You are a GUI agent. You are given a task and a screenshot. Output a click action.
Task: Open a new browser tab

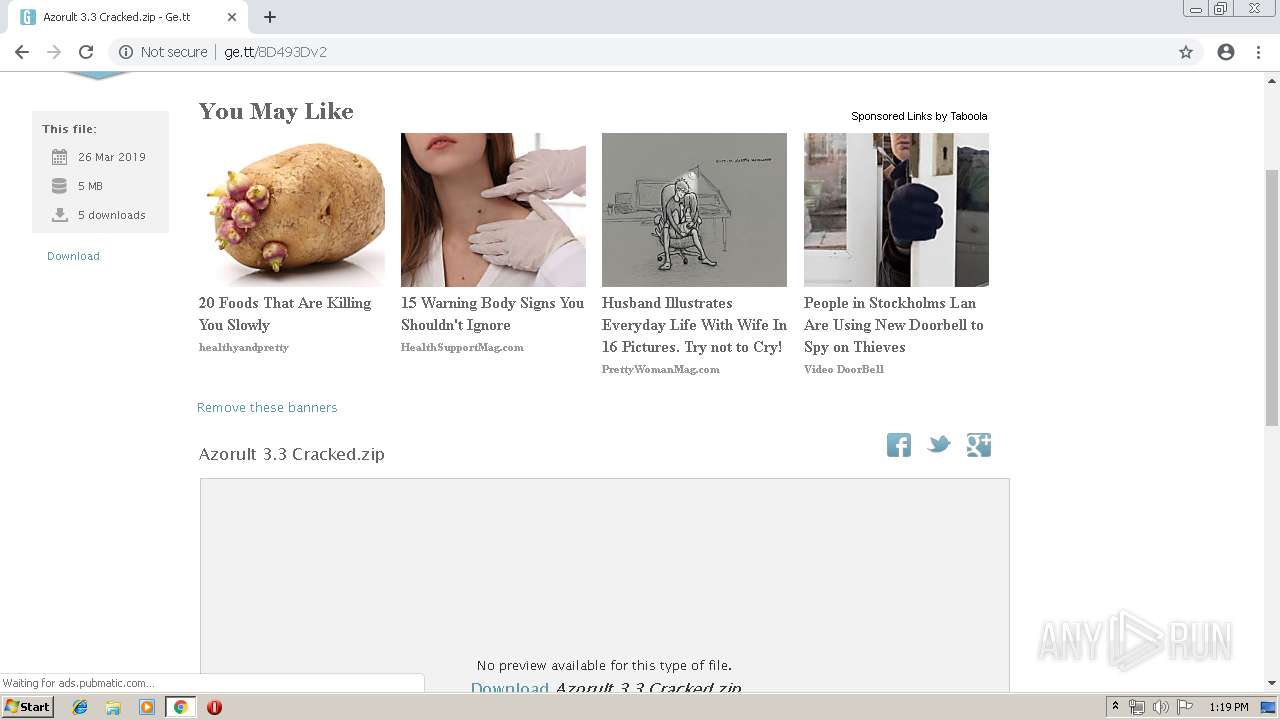(x=270, y=17)
